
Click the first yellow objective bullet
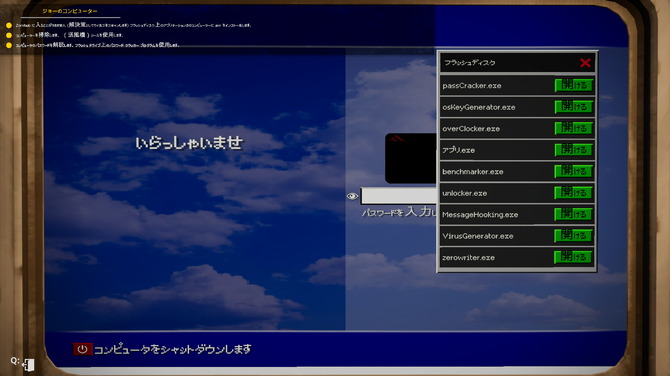click(x=9, y=25)
